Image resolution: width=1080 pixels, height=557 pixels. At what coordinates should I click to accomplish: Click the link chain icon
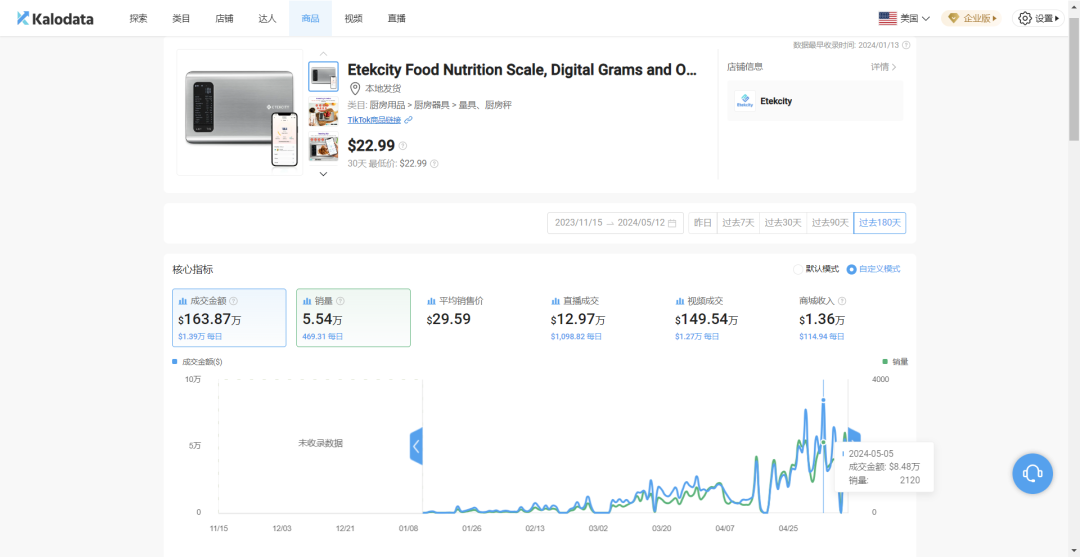click(408, 120)
